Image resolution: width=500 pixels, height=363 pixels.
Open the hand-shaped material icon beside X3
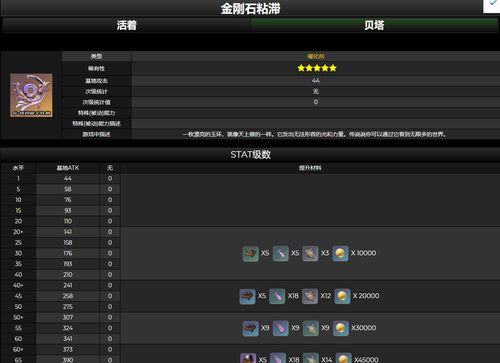(x=310, y=254)
